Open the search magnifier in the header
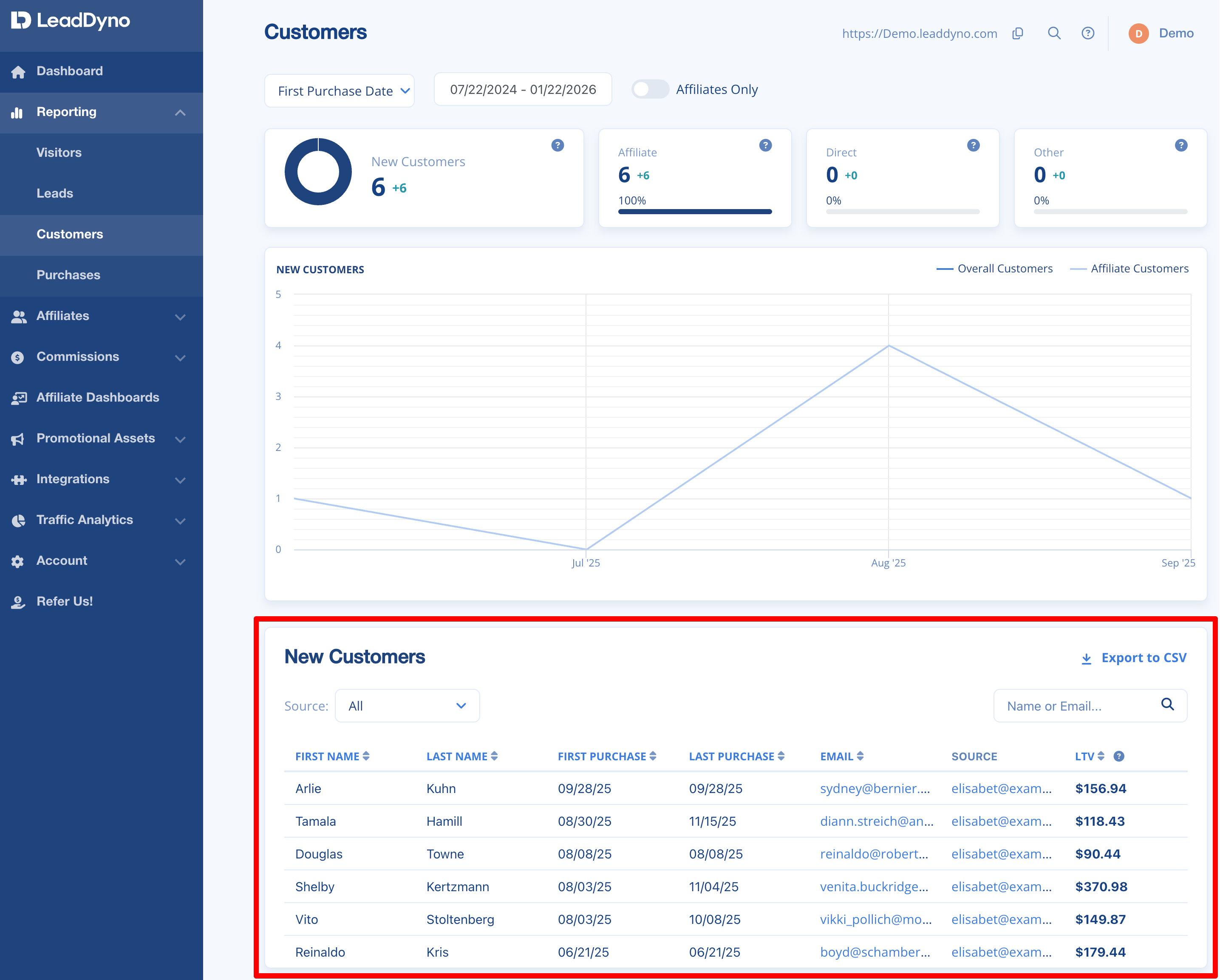Screen dimensions: 1220x980 point(1054,34)
